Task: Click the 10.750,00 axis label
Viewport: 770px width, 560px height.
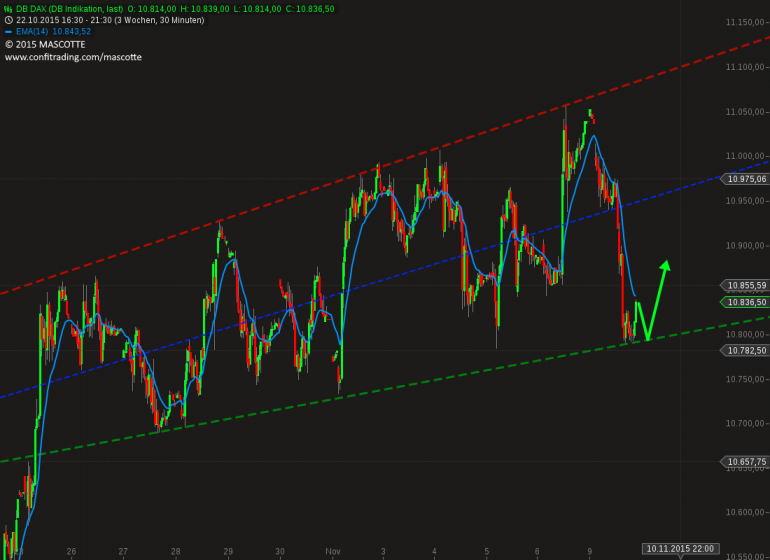Action: [745, 379]
